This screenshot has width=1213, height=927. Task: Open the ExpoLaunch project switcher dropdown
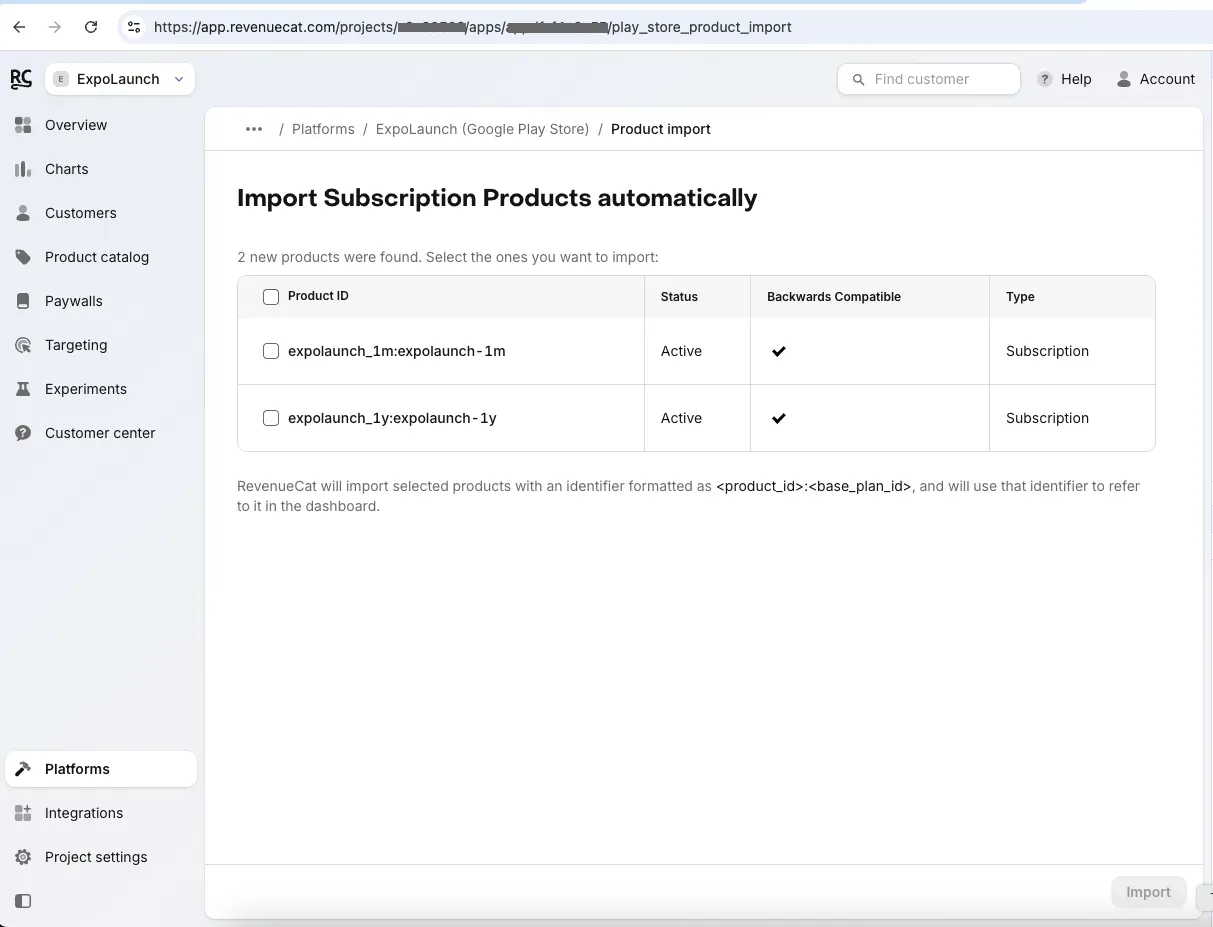[120, 79]
